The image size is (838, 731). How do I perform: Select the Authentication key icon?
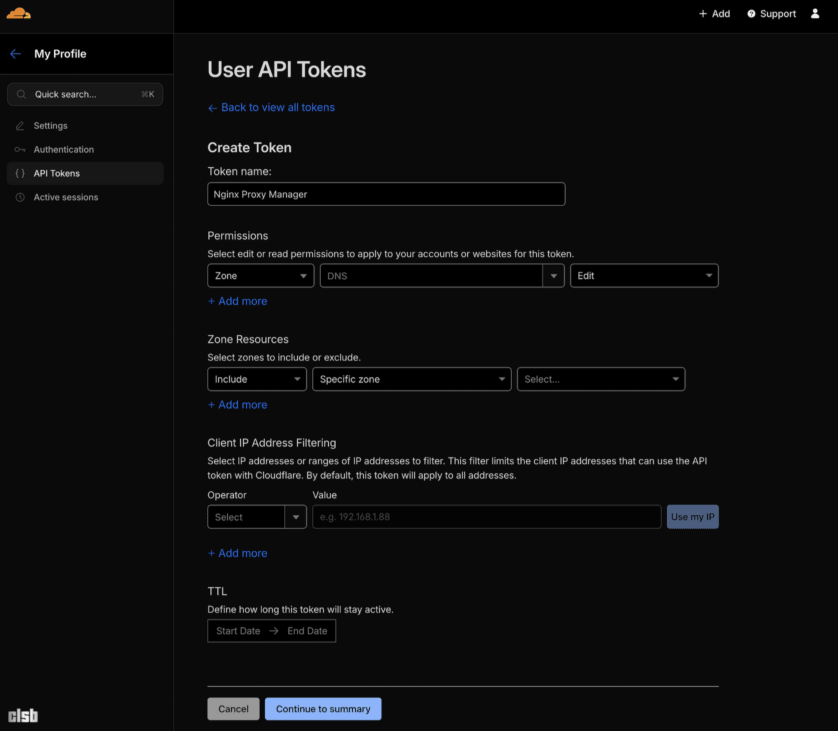22,149
